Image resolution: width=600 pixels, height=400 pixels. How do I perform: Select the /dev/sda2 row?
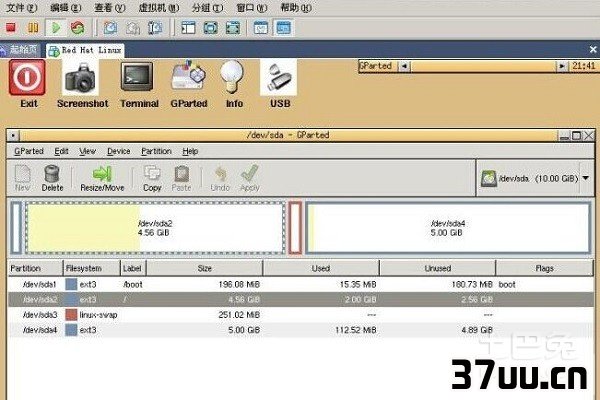coord(301,299)
